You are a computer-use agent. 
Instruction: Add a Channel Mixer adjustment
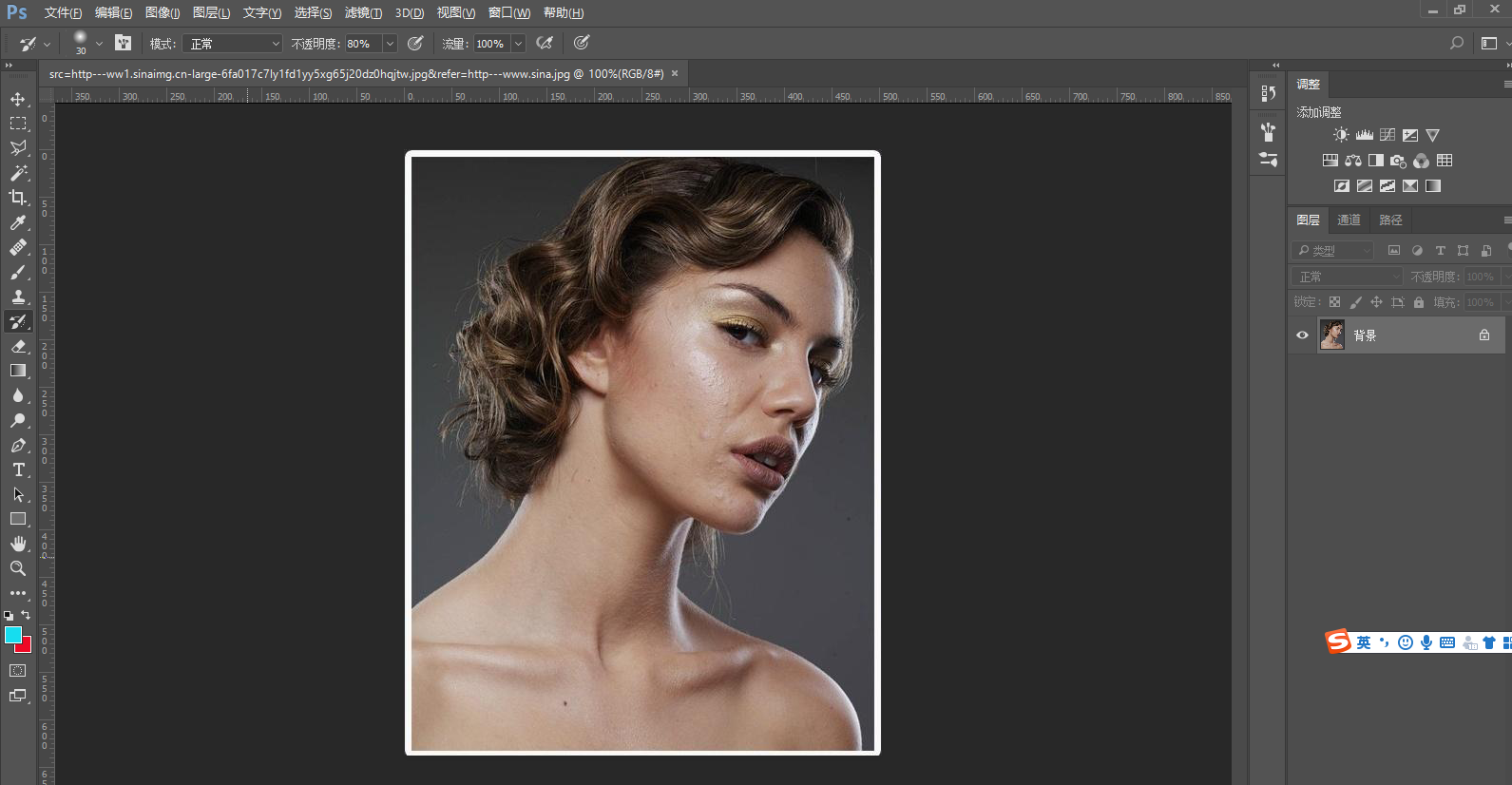point(1421,161)
